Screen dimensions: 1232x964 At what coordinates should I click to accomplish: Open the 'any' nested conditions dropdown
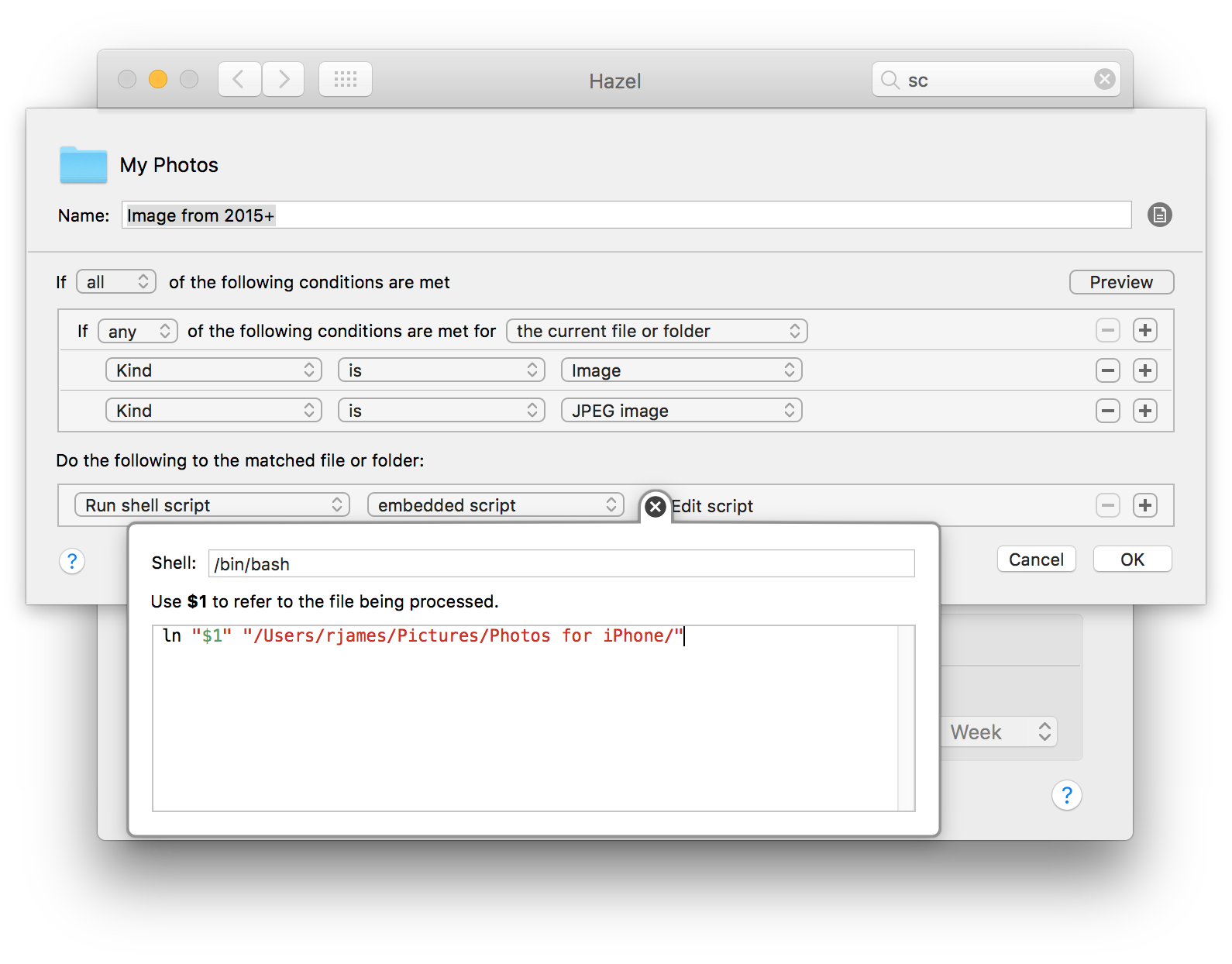pyautogui.click(x=138, y=332)
